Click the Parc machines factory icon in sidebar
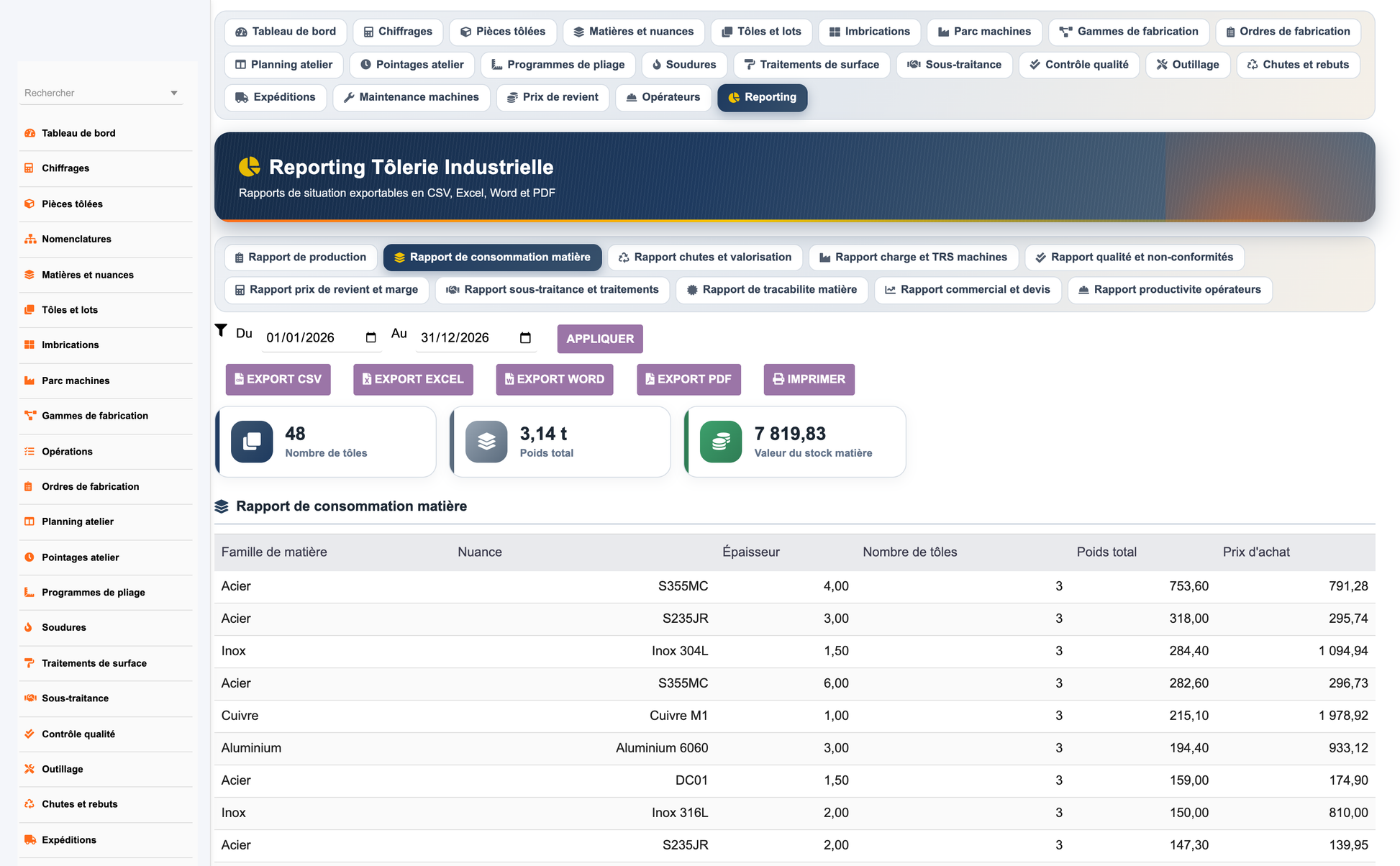This screenshot has height=866, width=1400. [x=29, y=380]
